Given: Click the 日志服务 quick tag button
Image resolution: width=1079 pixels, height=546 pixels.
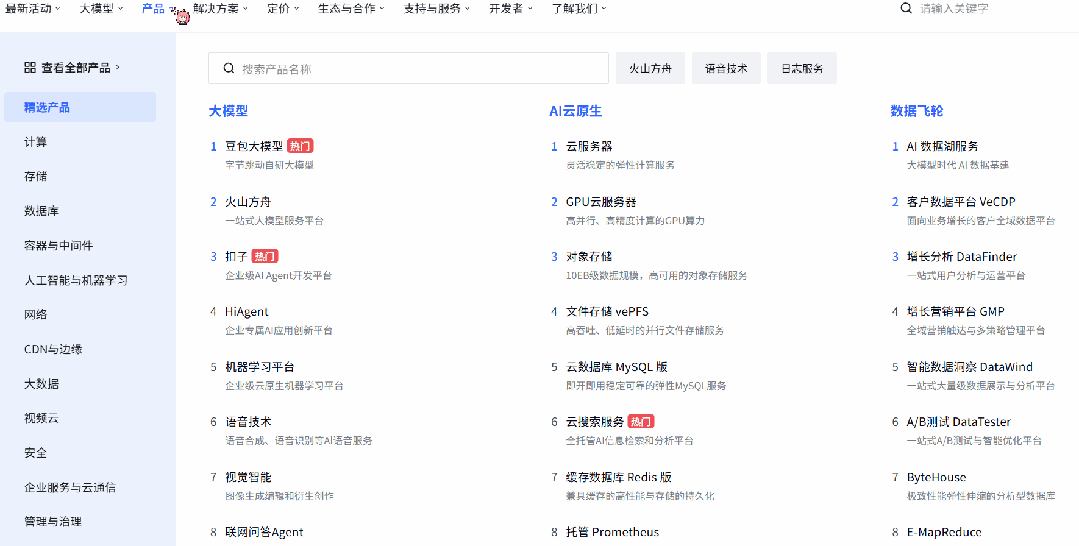Looking at the screenshot, I should click(802, 68).
